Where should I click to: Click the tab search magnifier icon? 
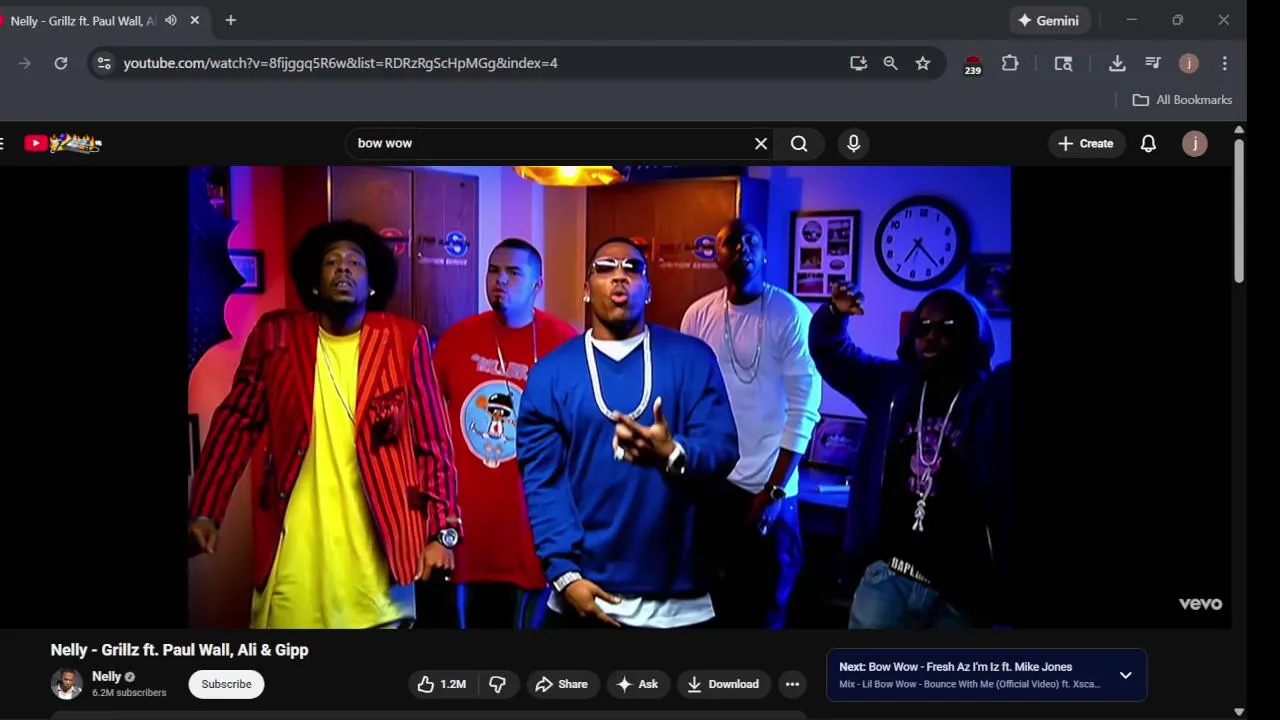[x=1063, y=63]
